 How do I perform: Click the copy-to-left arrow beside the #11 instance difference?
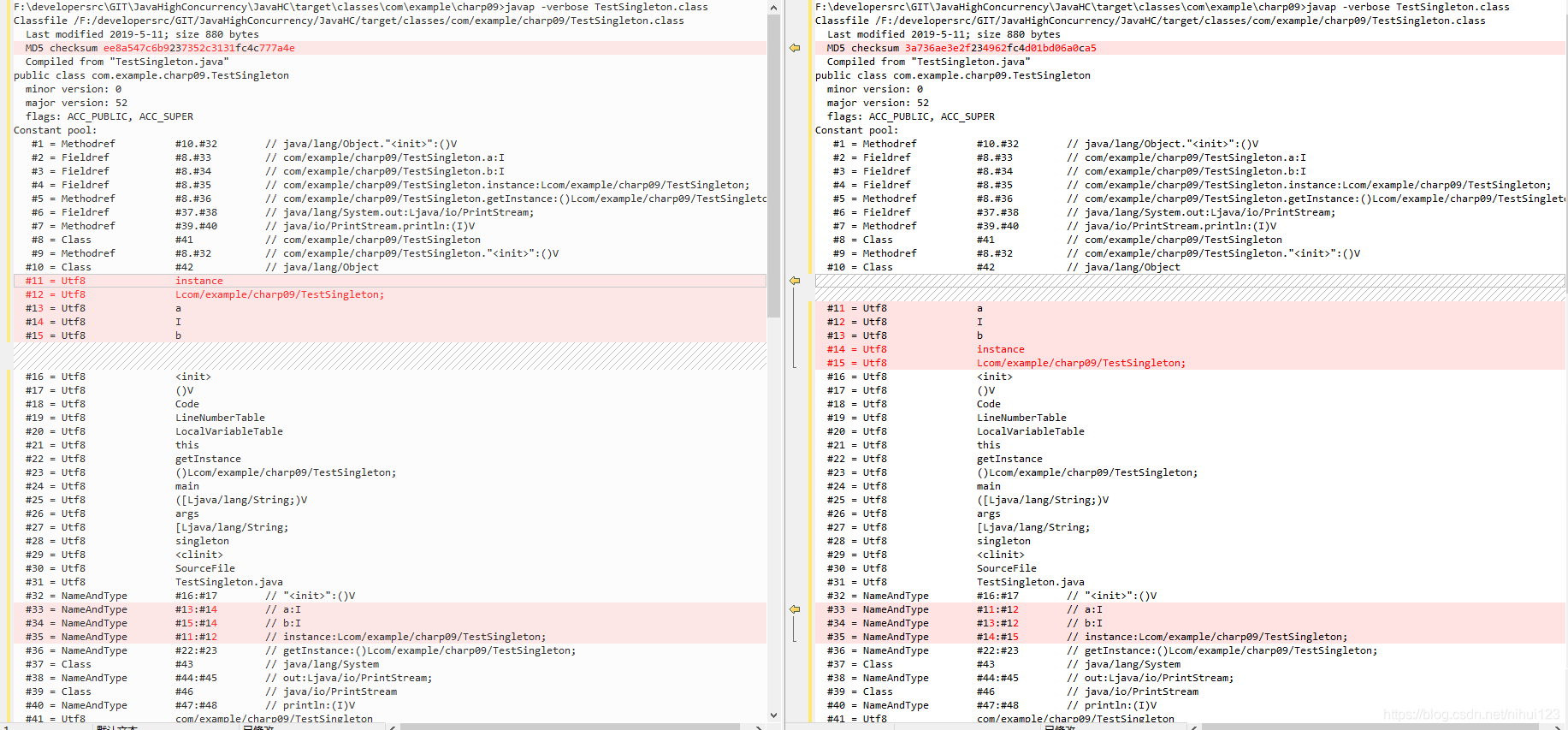pyautogui.click(x=795, y=281)
